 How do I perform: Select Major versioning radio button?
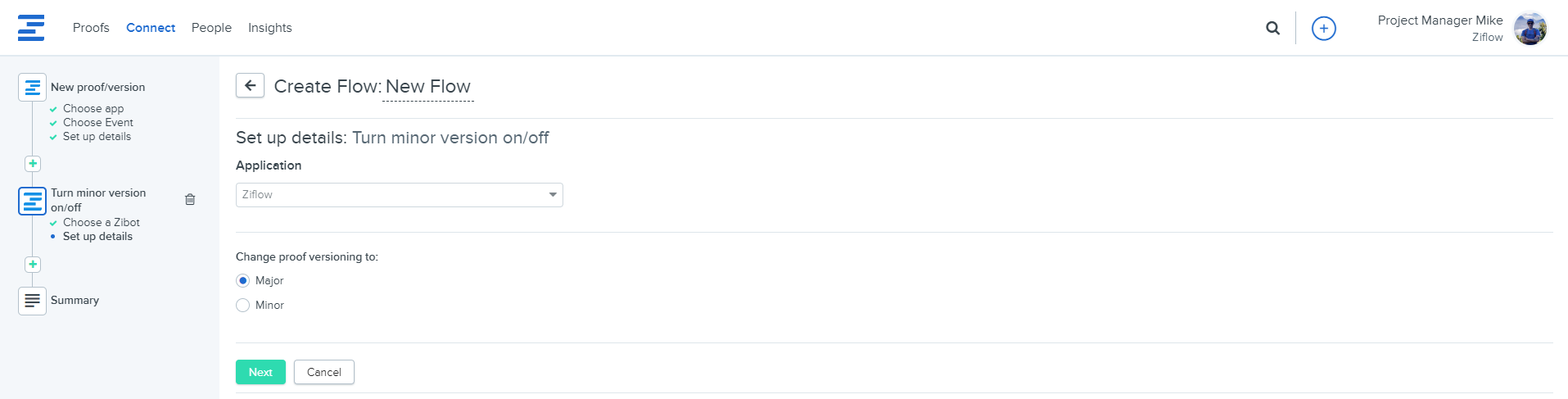pos(242,280)
